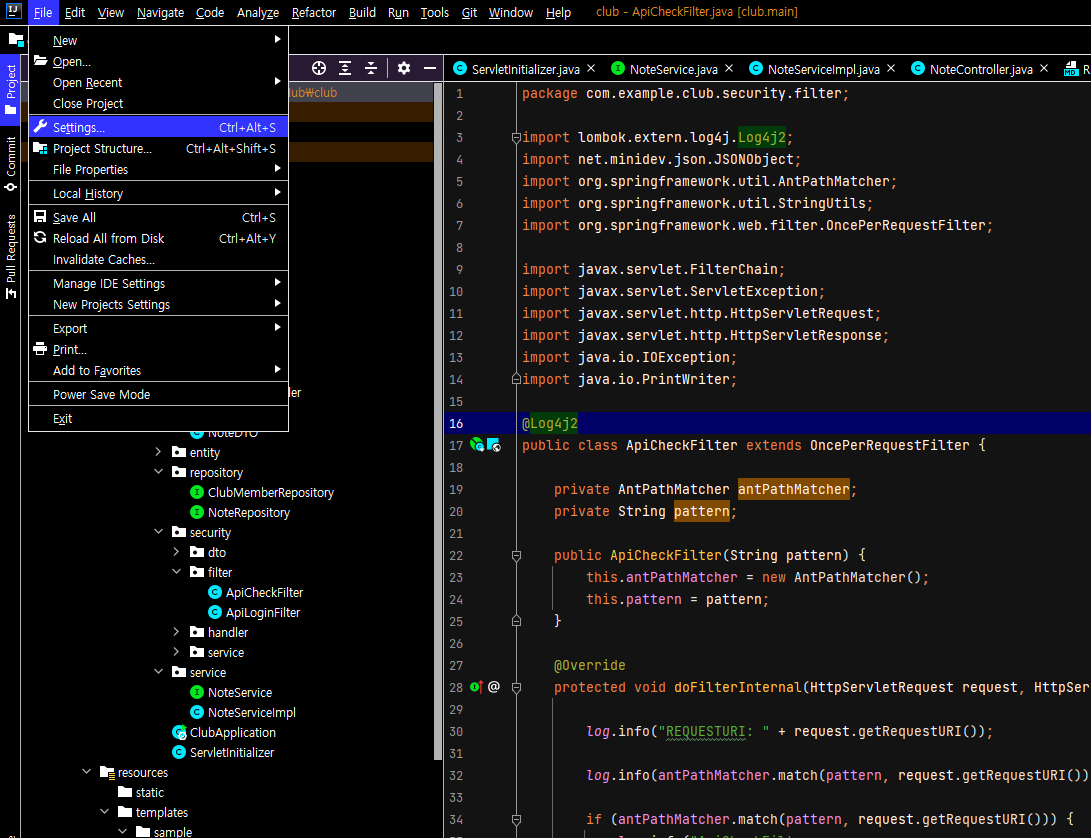This screenshot has width=1091, height=838.
Task: Click the gutter run icon on line 17
Action: click(x=477, y=445)
